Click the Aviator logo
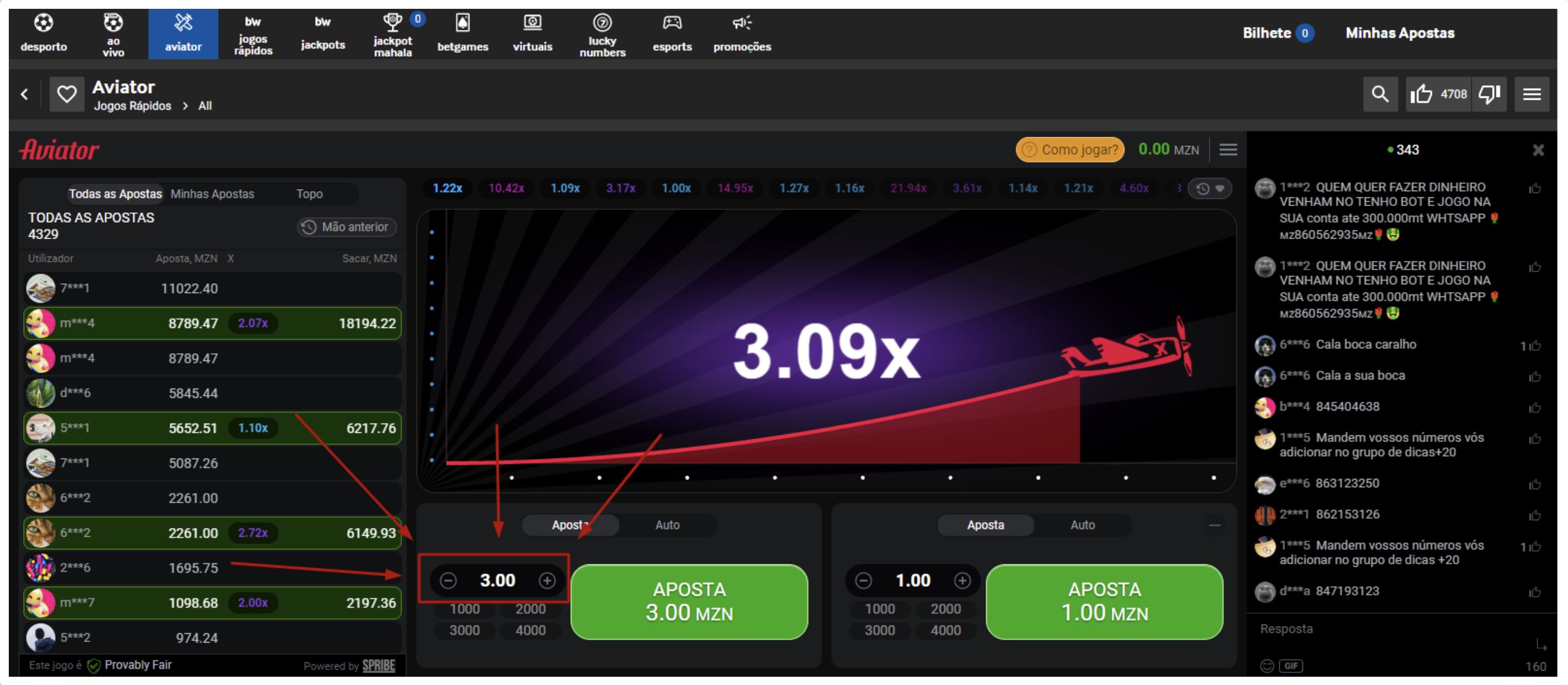 (x=59, y=150)
